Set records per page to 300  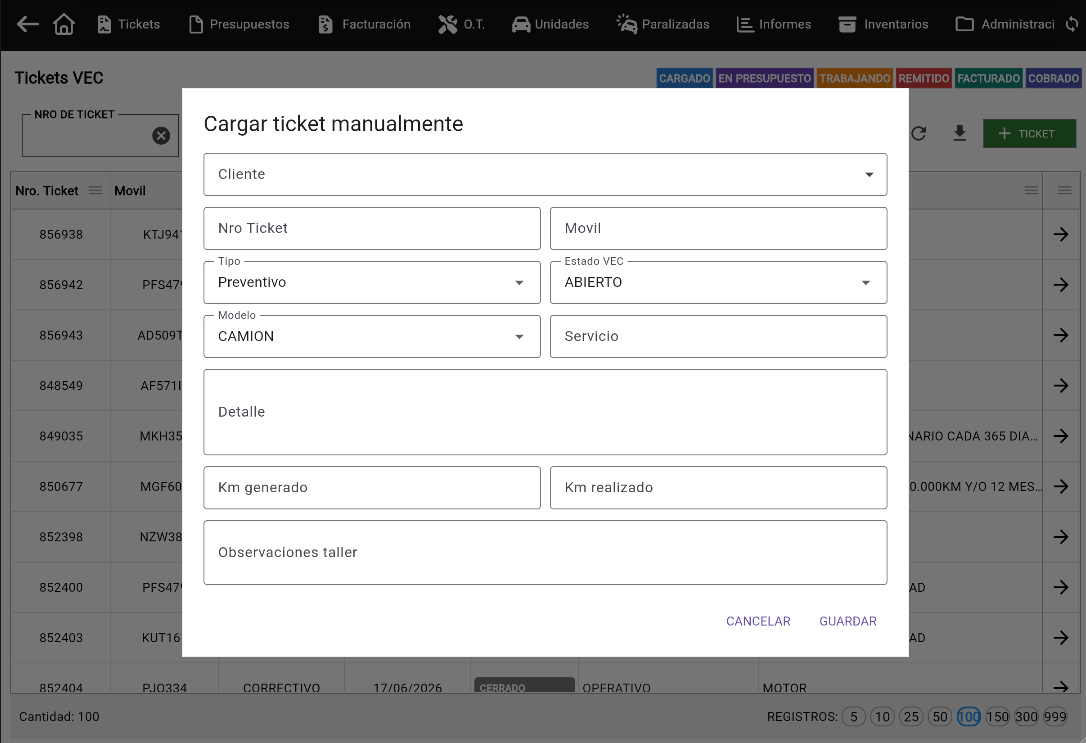[x=1026, y=717]
